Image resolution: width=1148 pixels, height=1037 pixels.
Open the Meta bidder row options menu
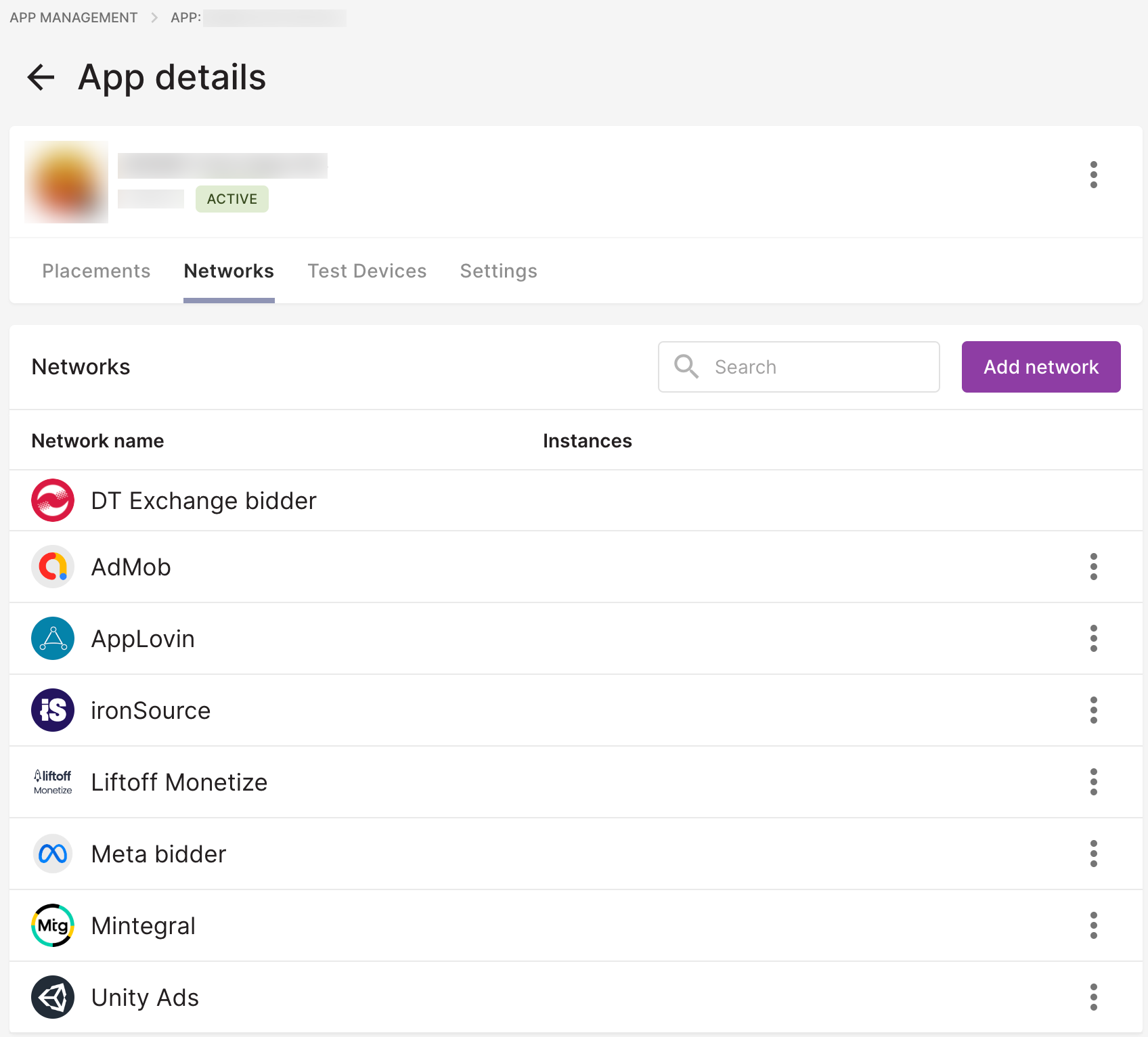tap(1093, 854)
